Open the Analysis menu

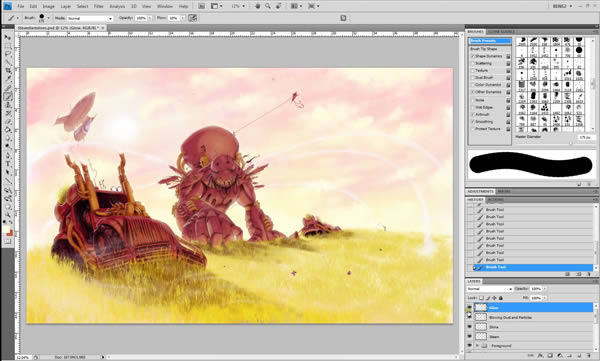(x=117, y=7)
